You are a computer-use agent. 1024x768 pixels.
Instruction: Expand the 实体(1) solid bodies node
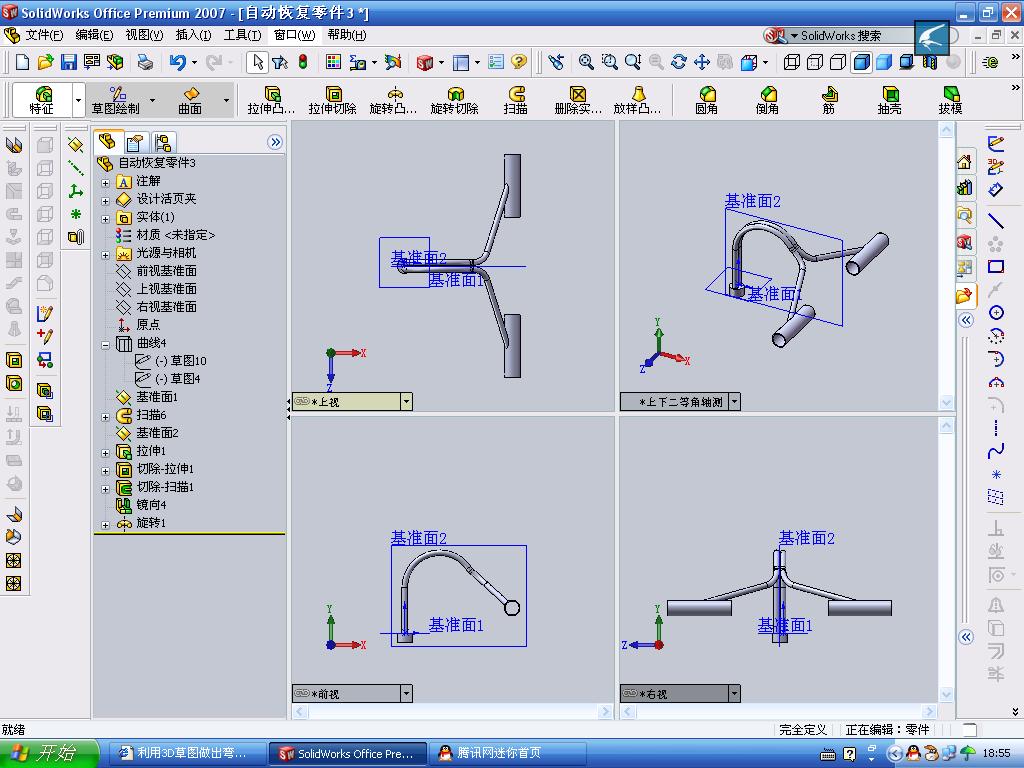click(x=105, y=219)
